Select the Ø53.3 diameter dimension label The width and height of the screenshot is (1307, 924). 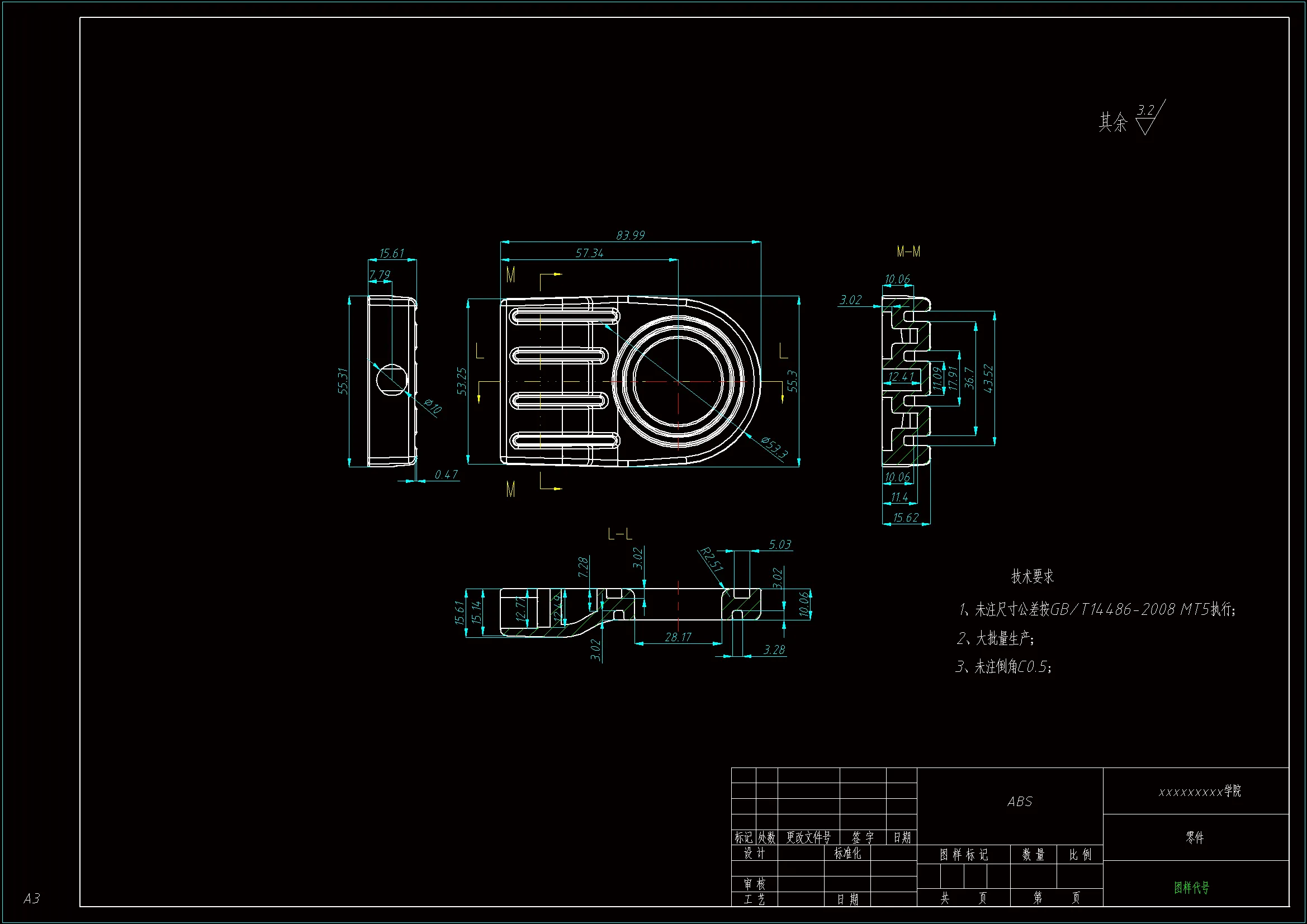(x=774, y=448)
